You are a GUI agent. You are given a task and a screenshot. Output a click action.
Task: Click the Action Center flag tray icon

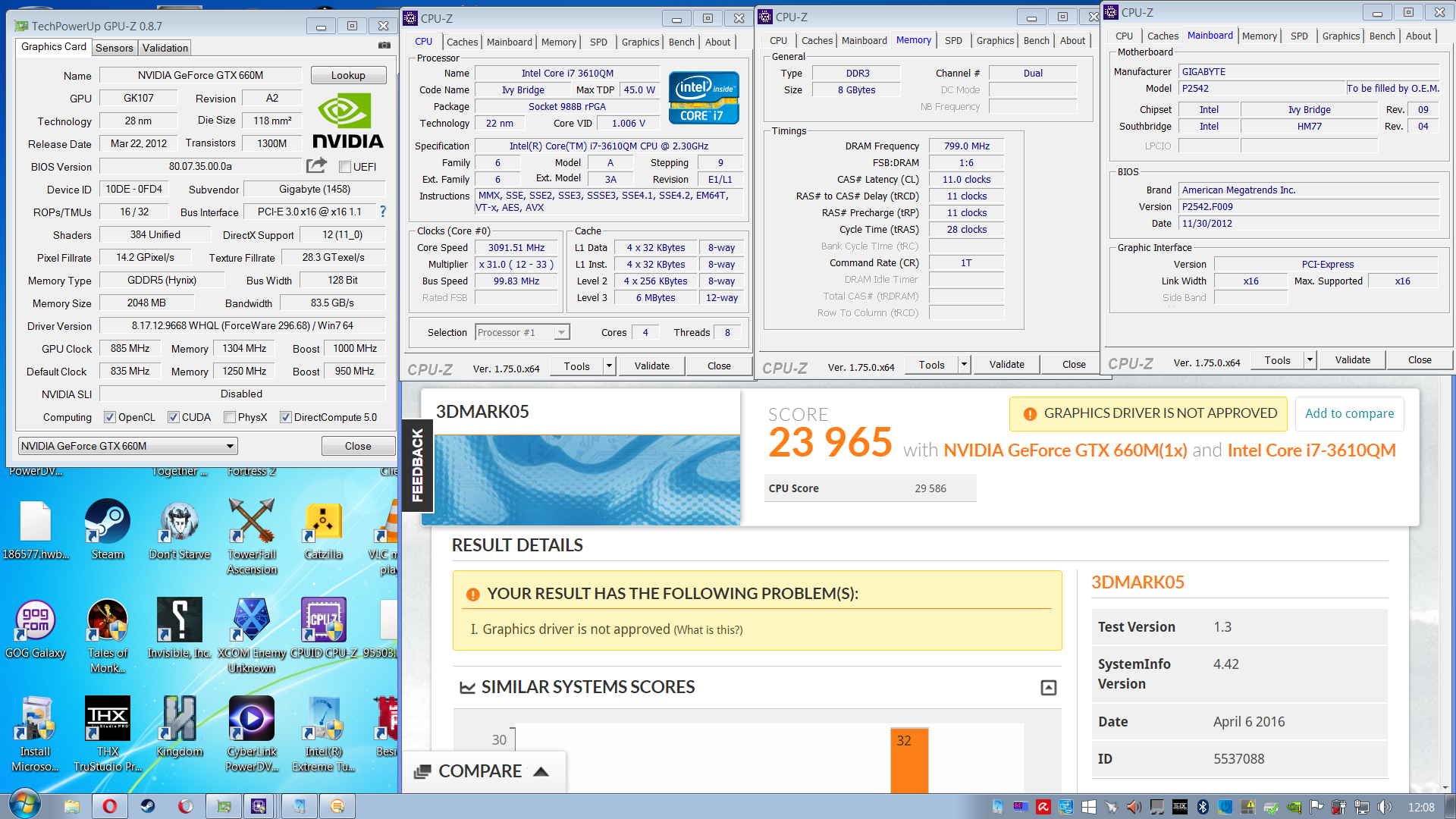[1316, 807]
